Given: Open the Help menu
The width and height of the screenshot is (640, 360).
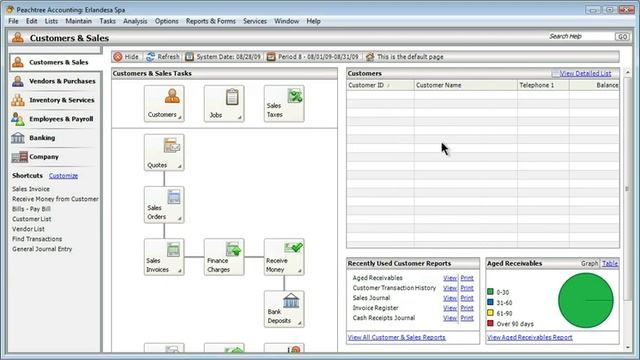Looking at the screenshot, I should 313,21.
